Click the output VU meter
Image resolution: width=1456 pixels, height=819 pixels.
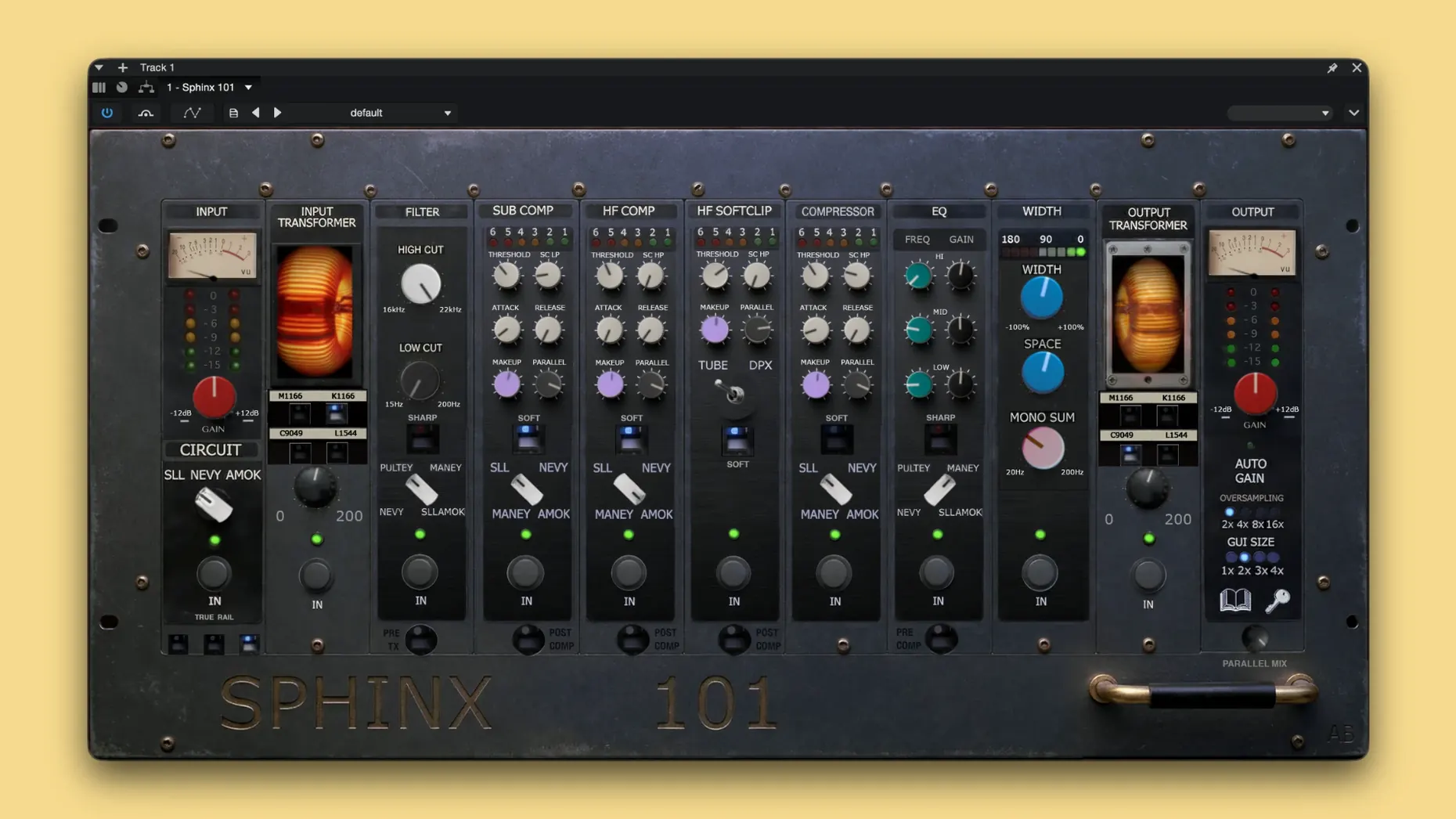(x=1252, y=253)
